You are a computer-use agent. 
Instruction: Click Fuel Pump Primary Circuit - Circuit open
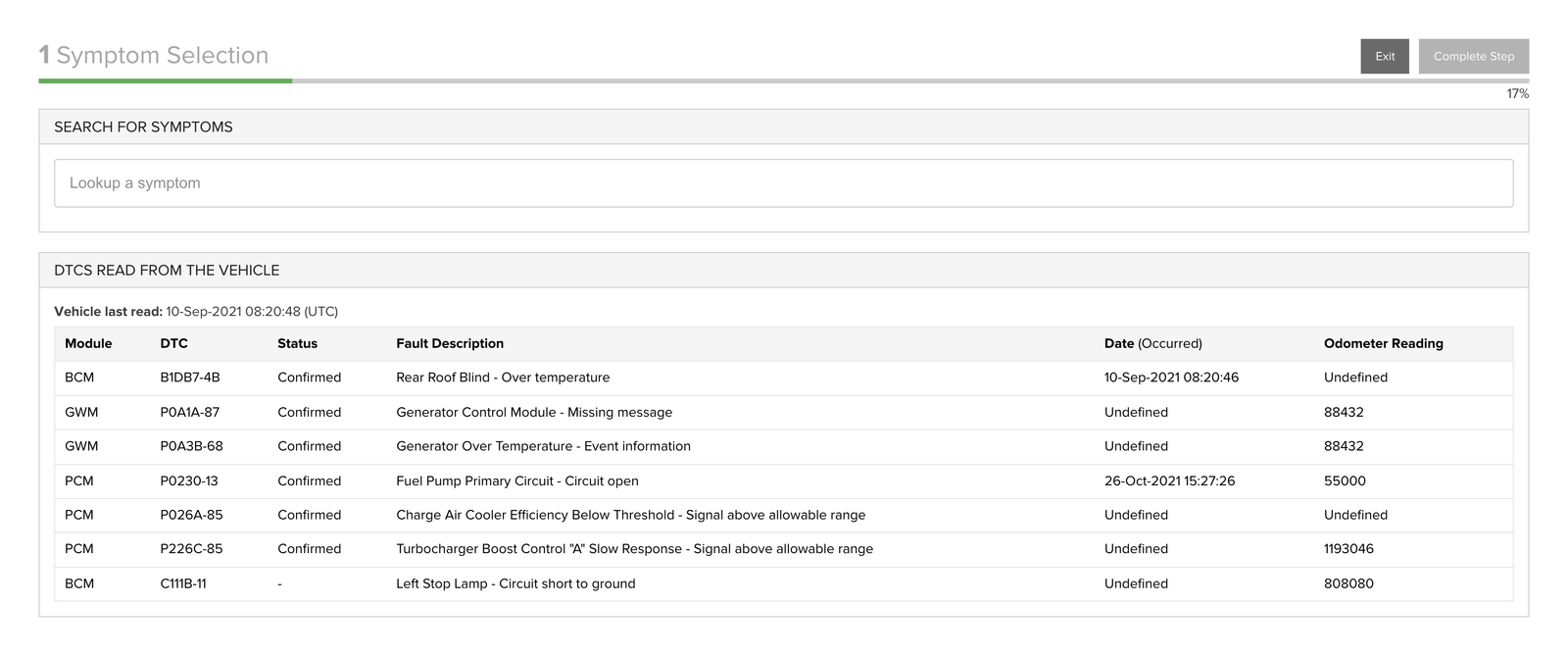point(517,480)
